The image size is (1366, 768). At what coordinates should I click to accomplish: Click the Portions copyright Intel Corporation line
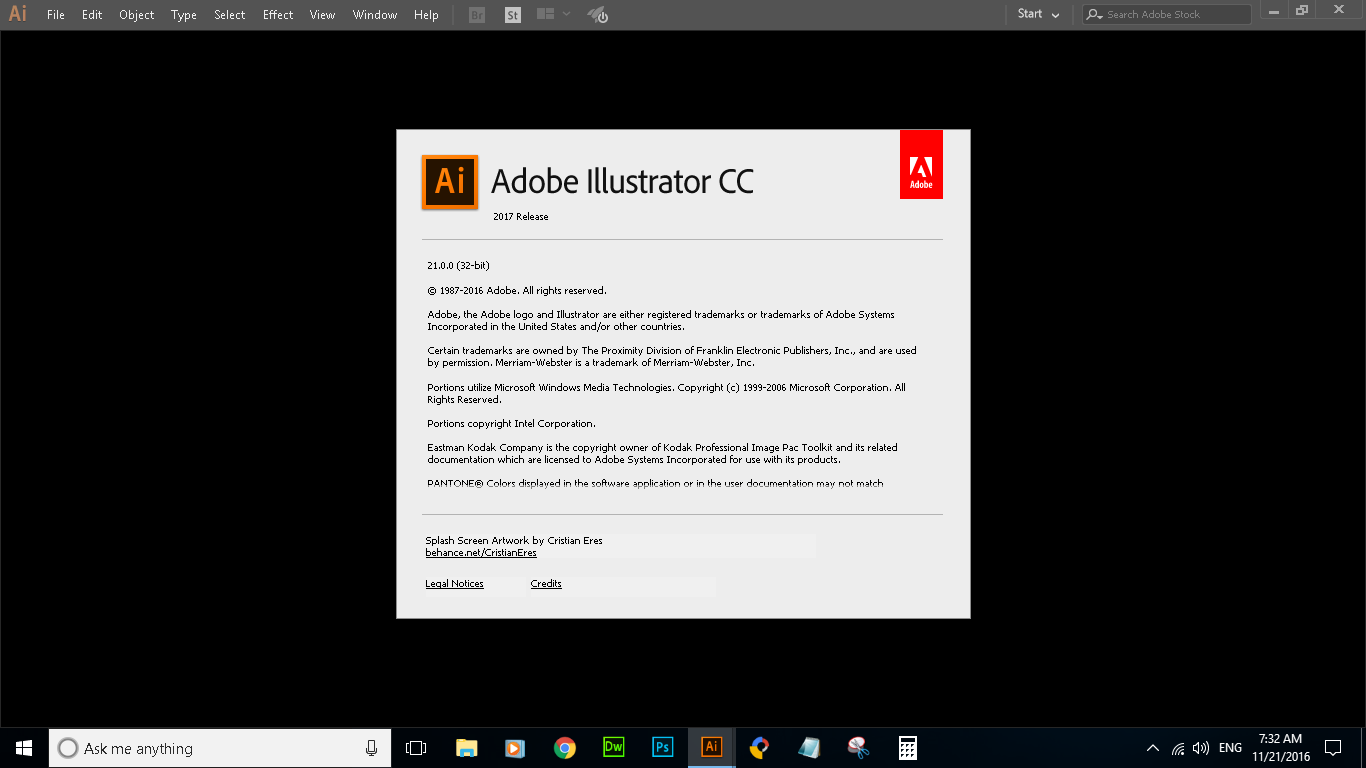511,424
